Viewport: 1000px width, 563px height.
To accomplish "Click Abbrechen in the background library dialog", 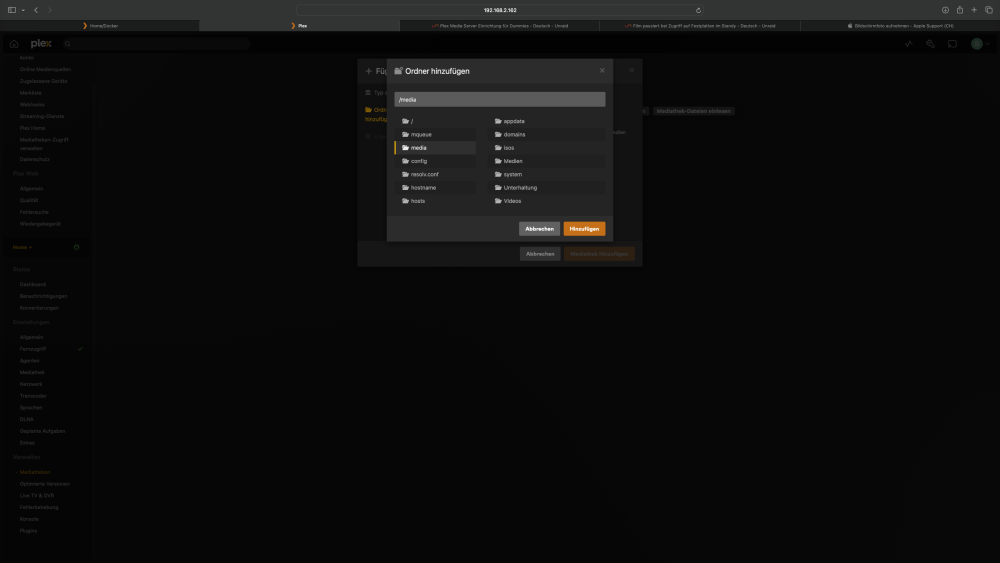I will click(540, 254).
